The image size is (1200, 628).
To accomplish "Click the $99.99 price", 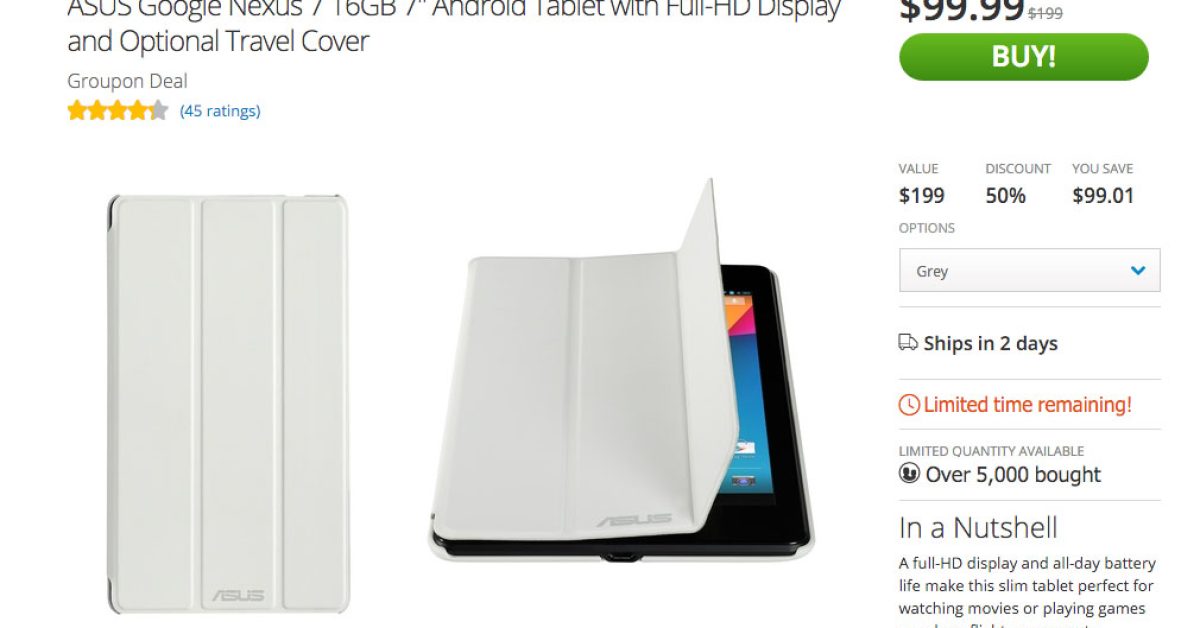I will [961, 10].
